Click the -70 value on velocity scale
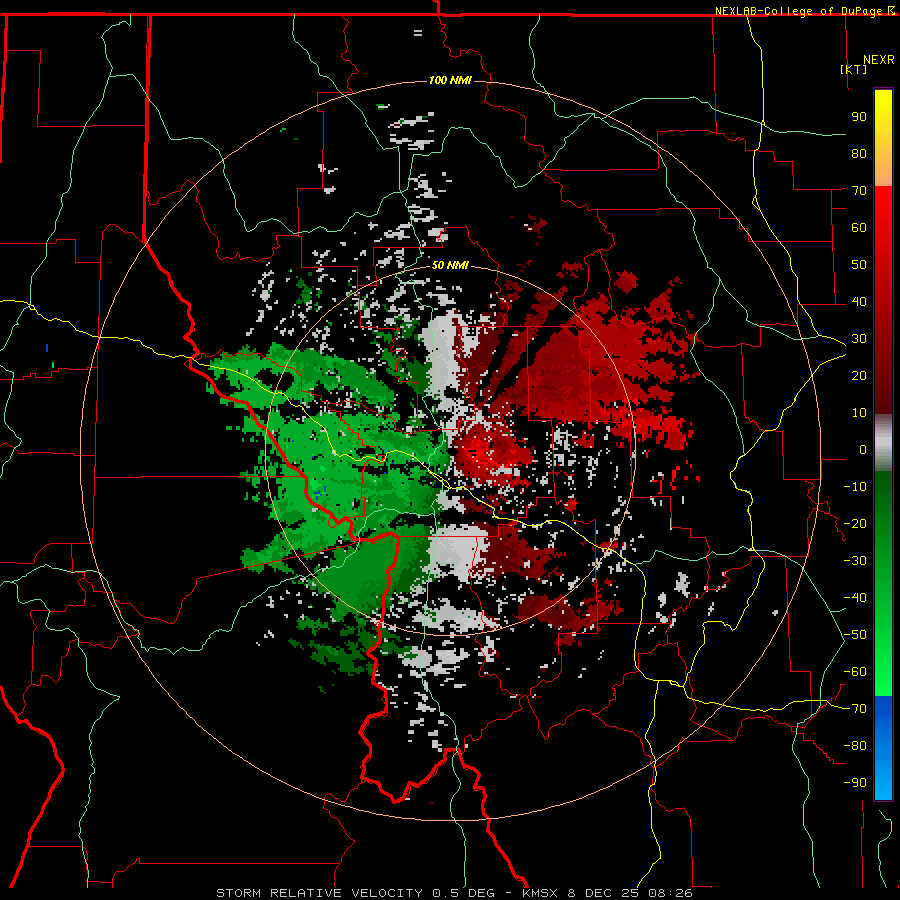Screen dimensions: 900x900 coord(855,709)
